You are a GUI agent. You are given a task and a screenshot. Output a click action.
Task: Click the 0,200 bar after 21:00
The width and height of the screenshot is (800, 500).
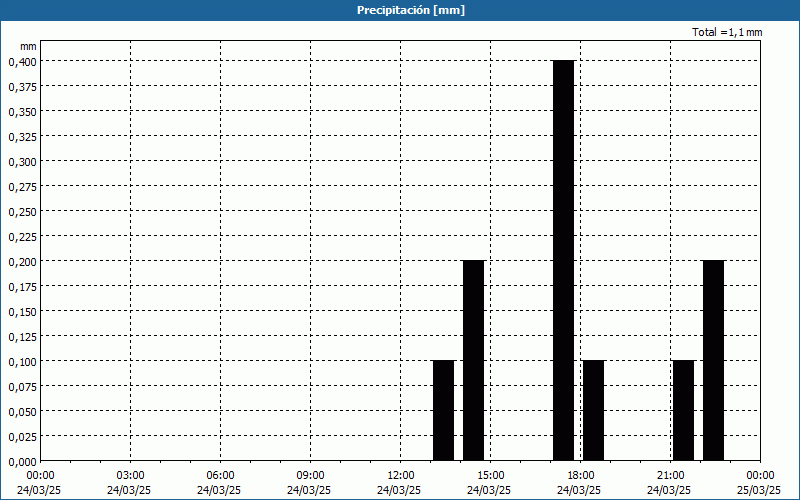tap(713, 360)
